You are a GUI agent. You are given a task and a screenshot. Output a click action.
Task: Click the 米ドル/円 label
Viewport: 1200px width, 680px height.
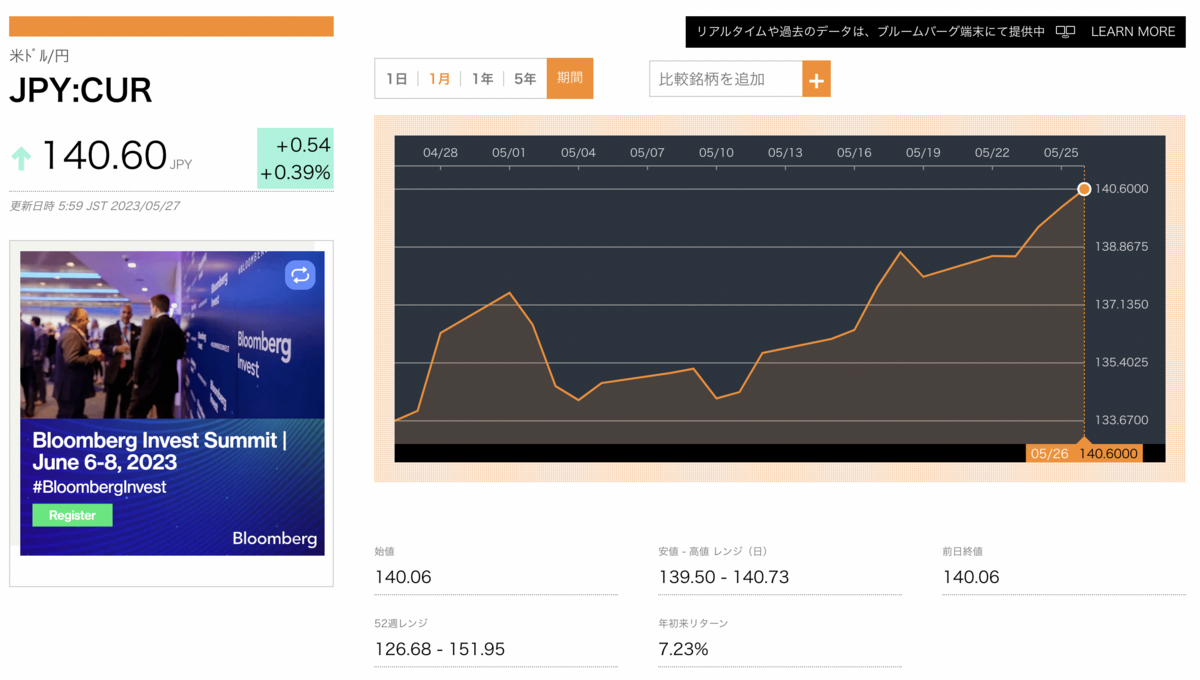click(39, 56)
